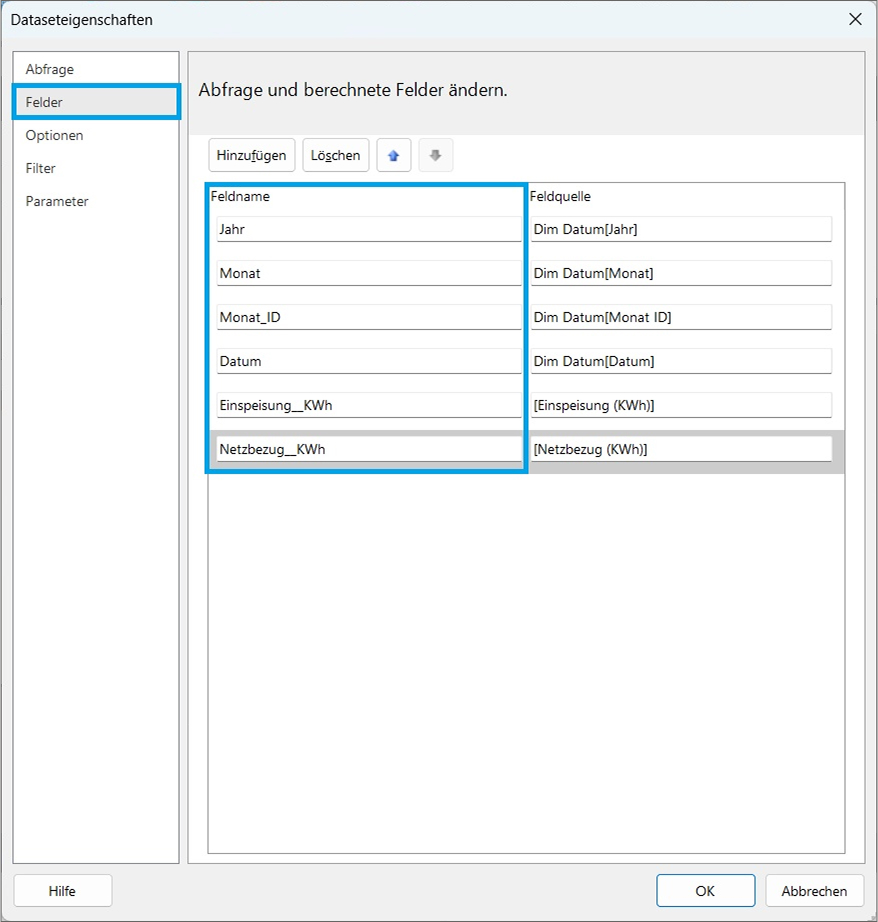The width and height of the screenshot is (878, 922).
Task: Close the Dataseteigenschaften dialog
Action: (x=854, y=19)
